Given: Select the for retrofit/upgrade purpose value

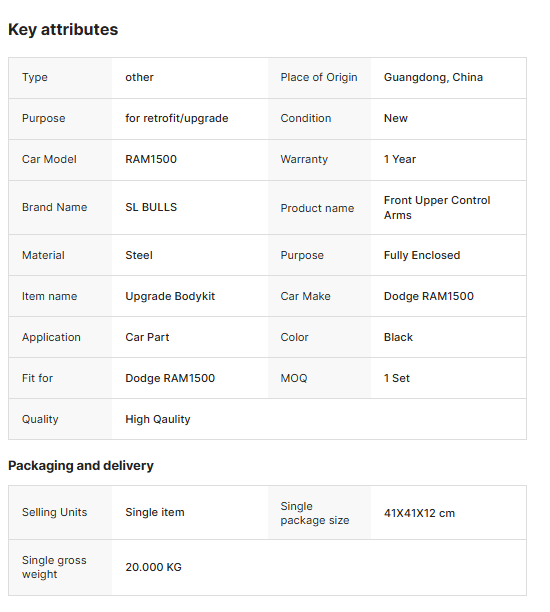Looking at the screenshot, I should pyautogui.click(x=176, y=118).
